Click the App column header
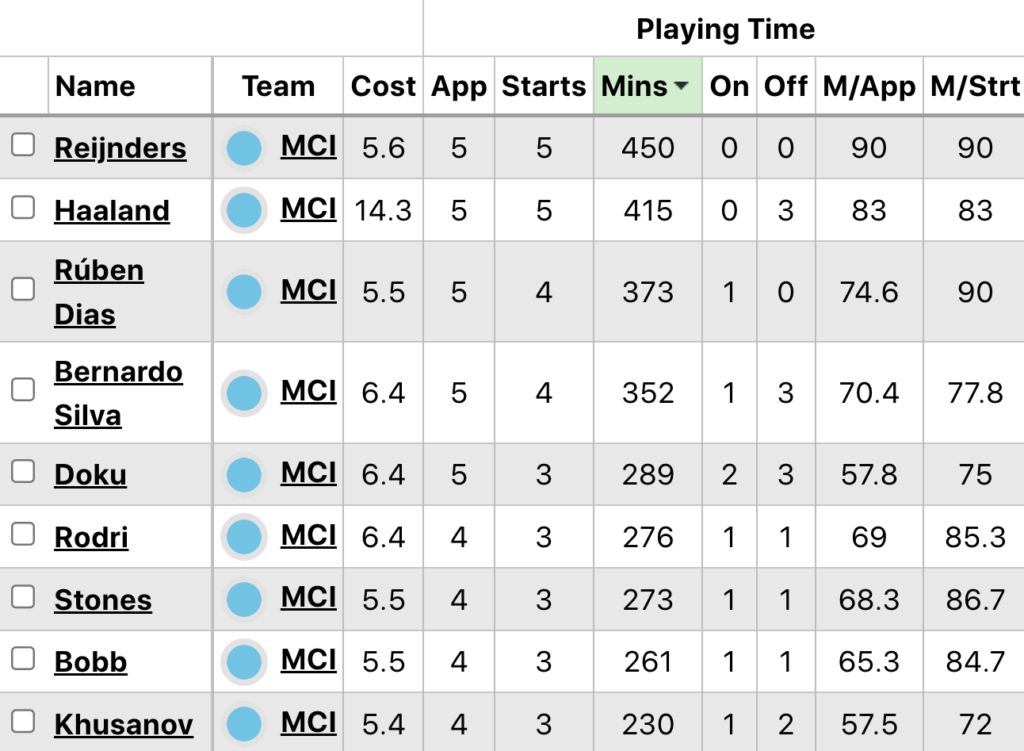Screen dimensions: 1024x751 tap(458, 87)
